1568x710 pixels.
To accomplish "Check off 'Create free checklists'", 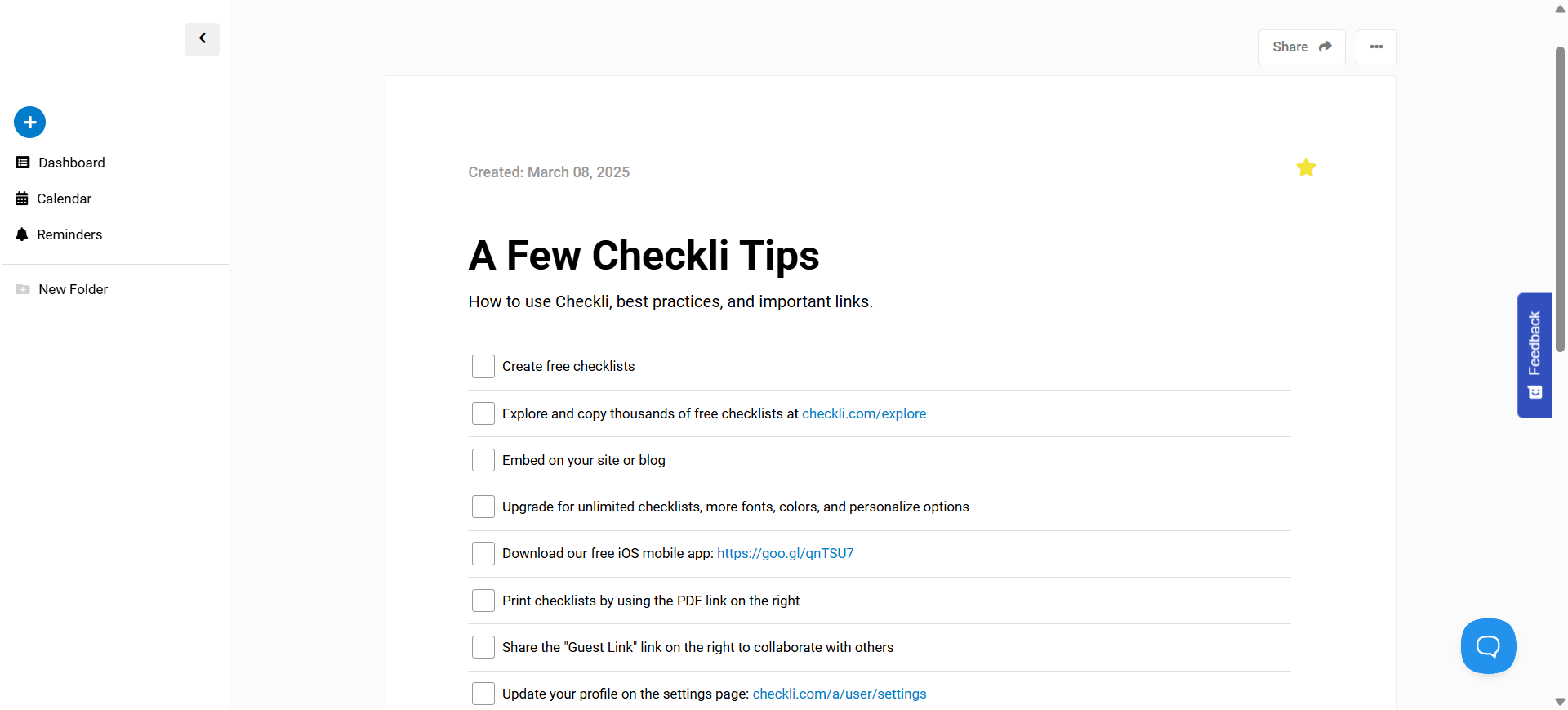I will pyautogui.click(x=483, y=366).
